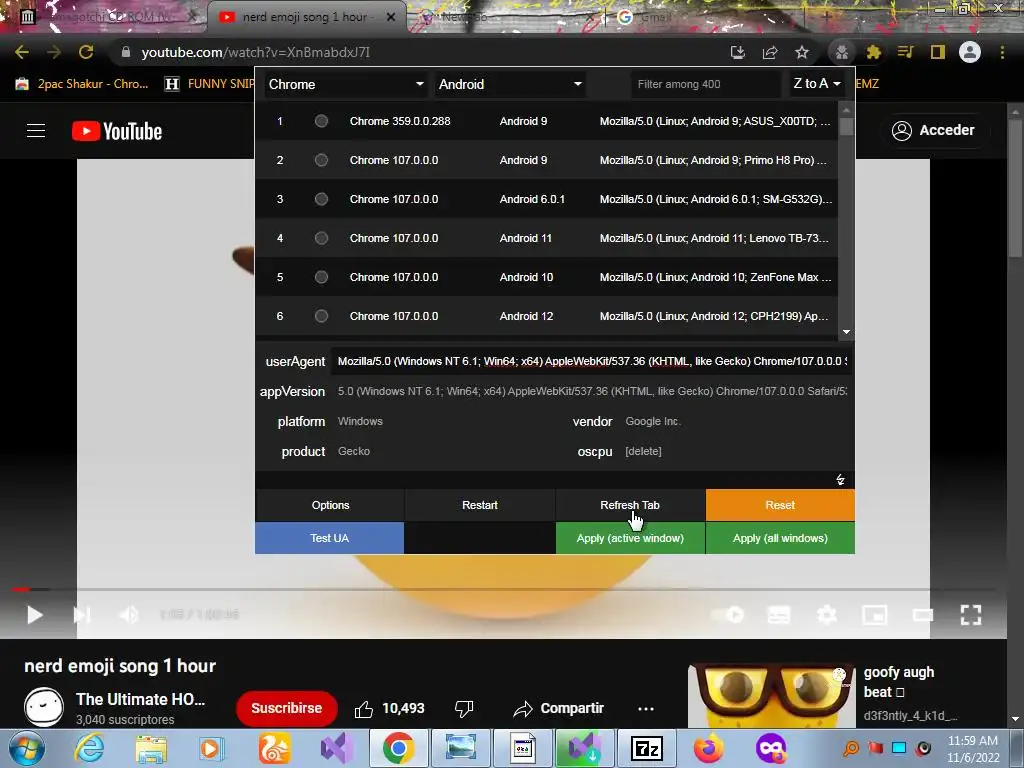
Task: Open video player settings gear
Action: pos(827,615)
